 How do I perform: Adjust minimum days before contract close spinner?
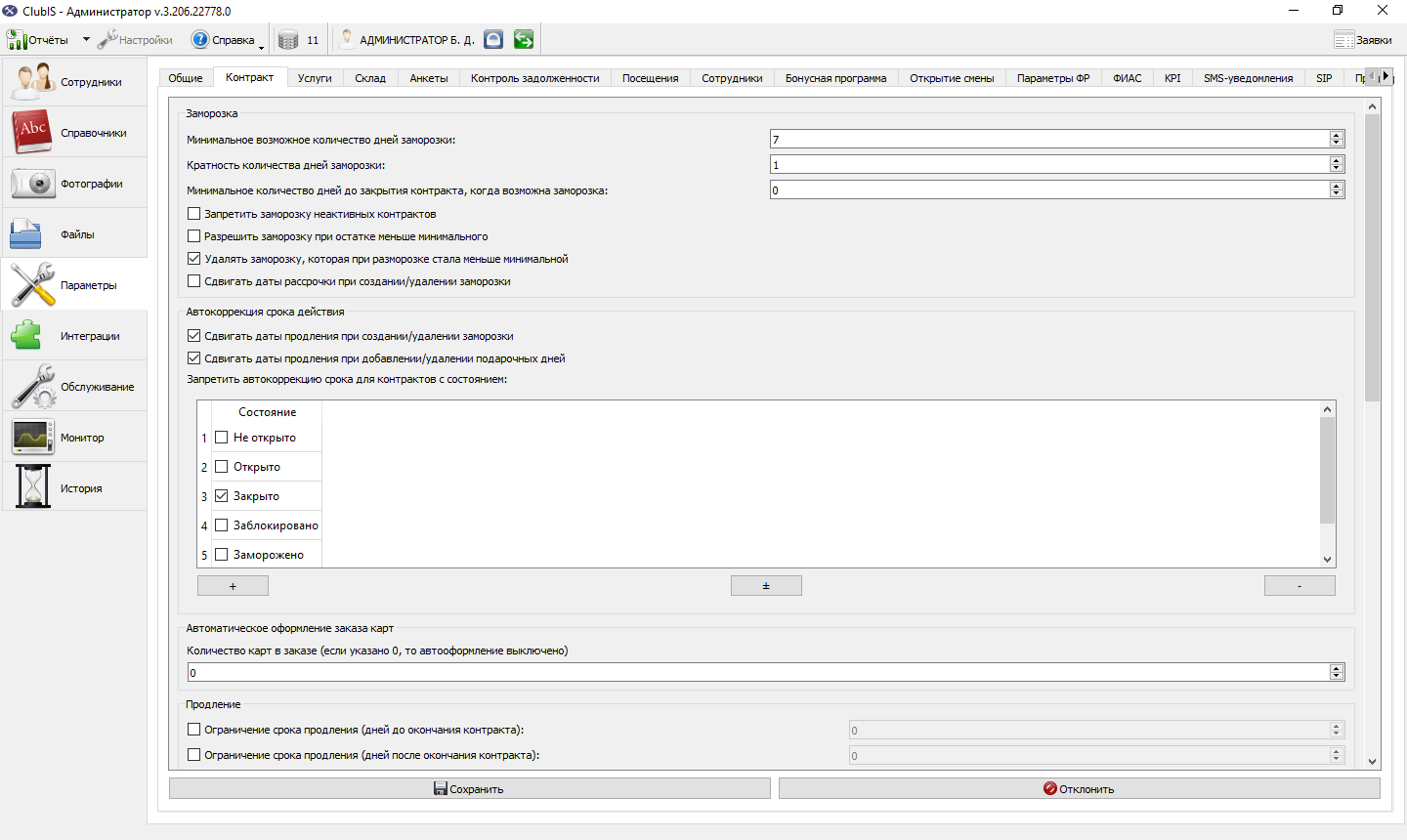pos(1337,189)
